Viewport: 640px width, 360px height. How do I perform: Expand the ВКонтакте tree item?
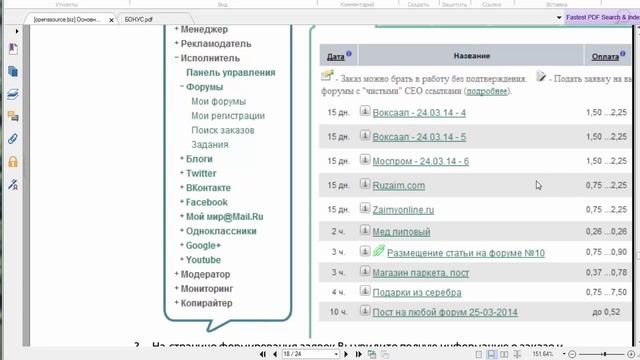coord(182,187)
